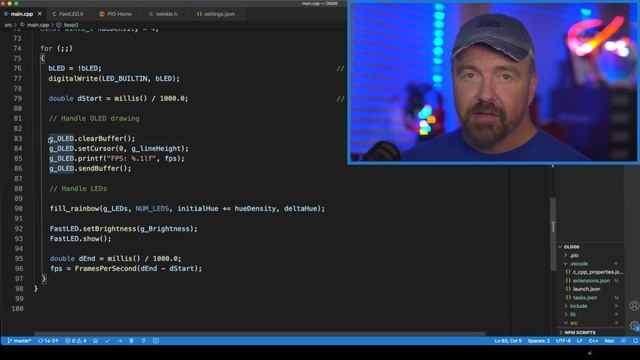This screenshot has height=360, width=640.
Task: Click the Ln 83, Col 5 cursor position
Action: pyautogui.click(x=508, y=341)
